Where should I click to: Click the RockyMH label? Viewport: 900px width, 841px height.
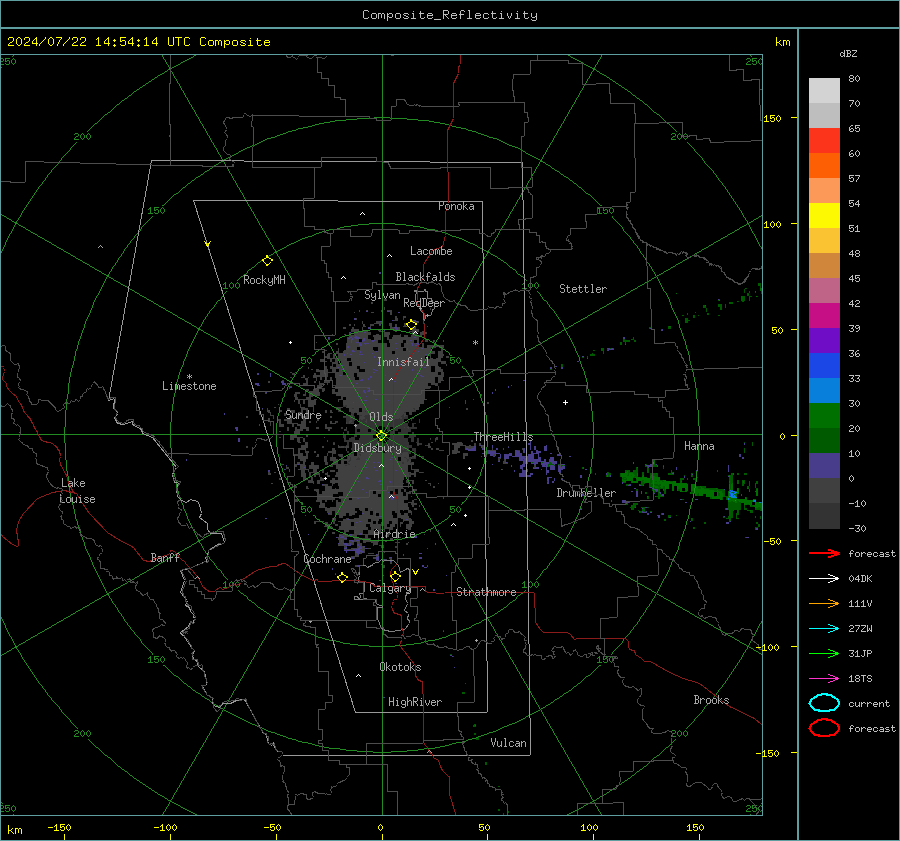[x=264, y=280]
